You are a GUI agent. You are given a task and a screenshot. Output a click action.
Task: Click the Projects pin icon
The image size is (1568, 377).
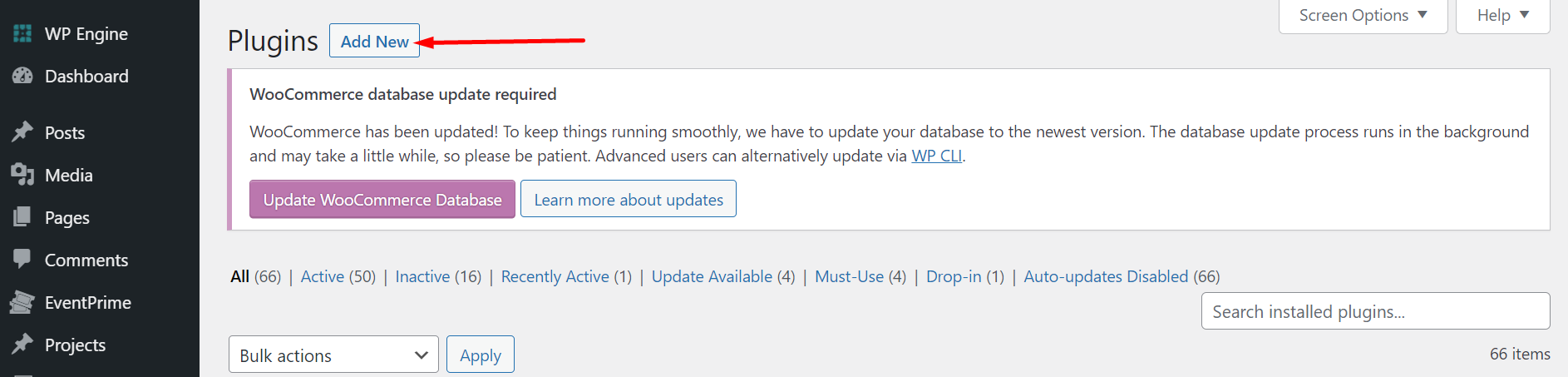point(22,345)
